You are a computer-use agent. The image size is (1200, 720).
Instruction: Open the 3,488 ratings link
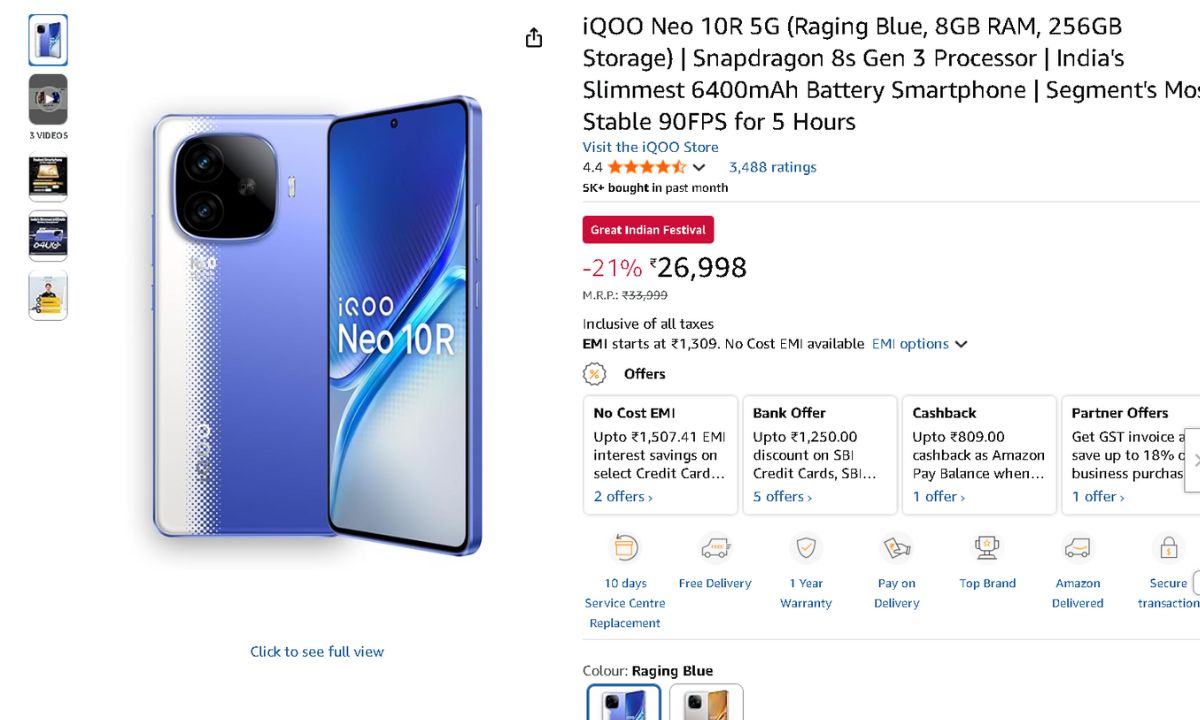[x=772, y=167]
